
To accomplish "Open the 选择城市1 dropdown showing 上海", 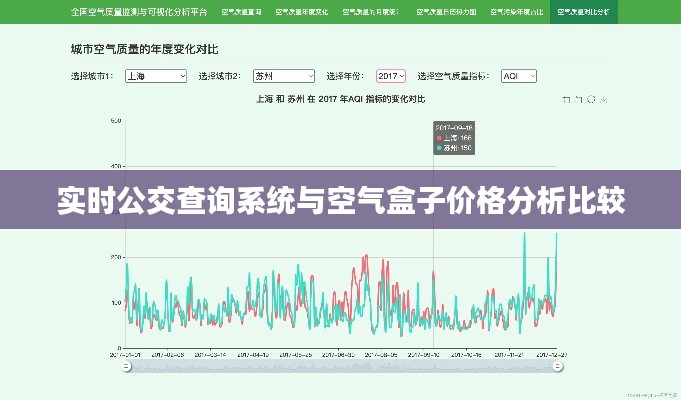I will point(156,75).
